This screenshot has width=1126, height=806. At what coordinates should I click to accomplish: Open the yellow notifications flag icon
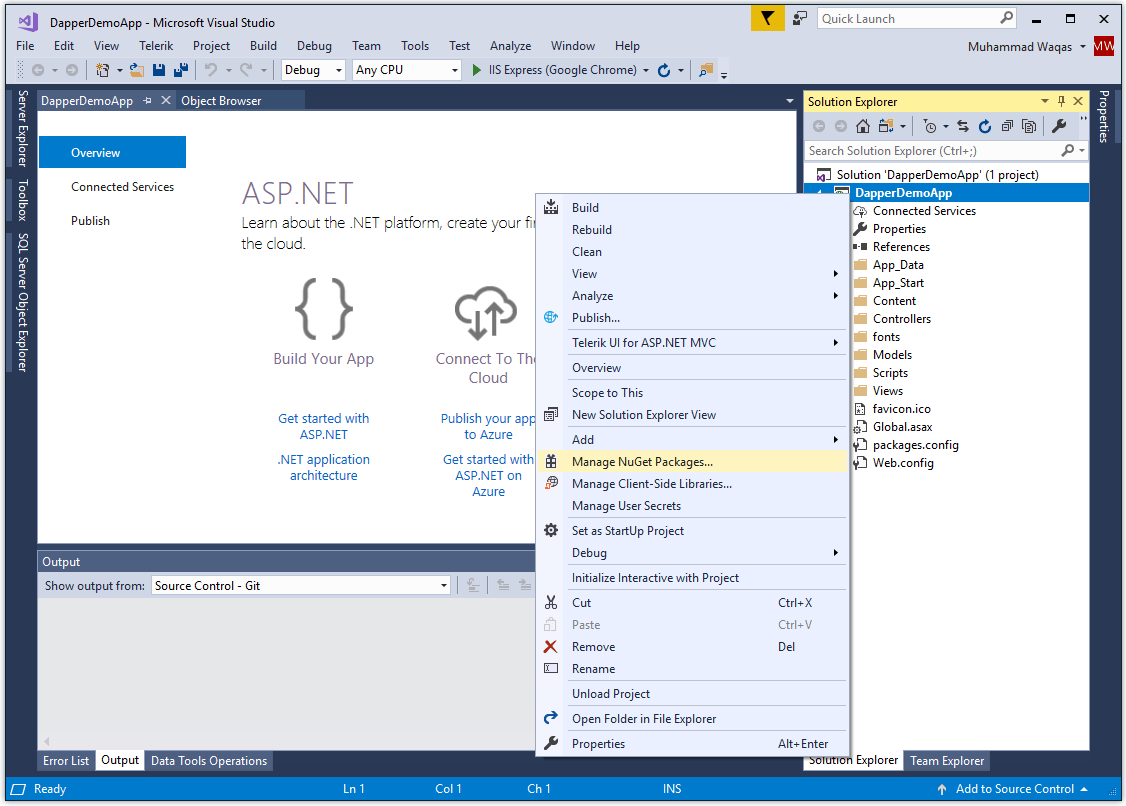click(x=767, y=18)
